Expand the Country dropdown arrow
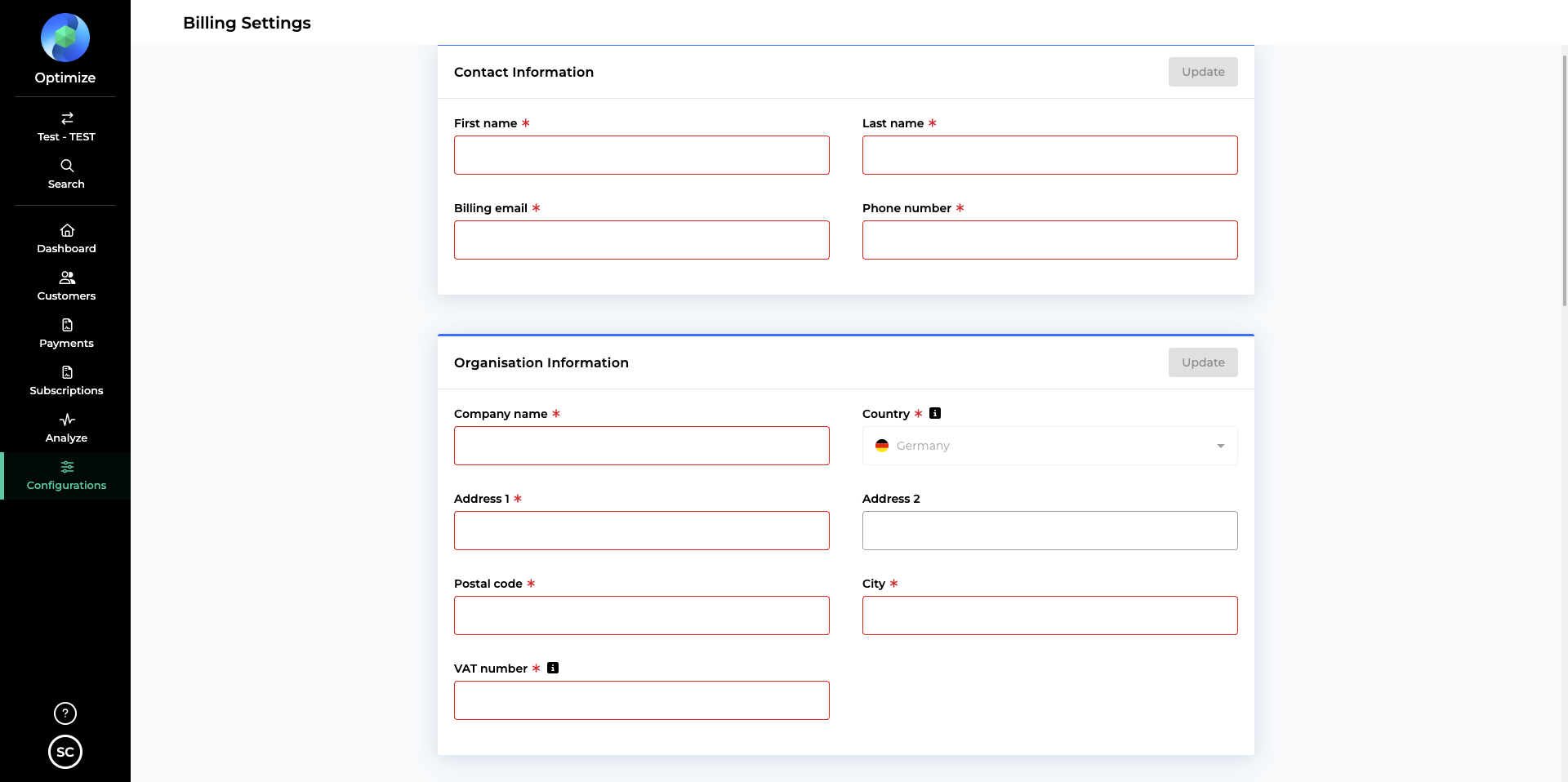Screen dimensions: 1568x782 click(x=1221, y=446)
